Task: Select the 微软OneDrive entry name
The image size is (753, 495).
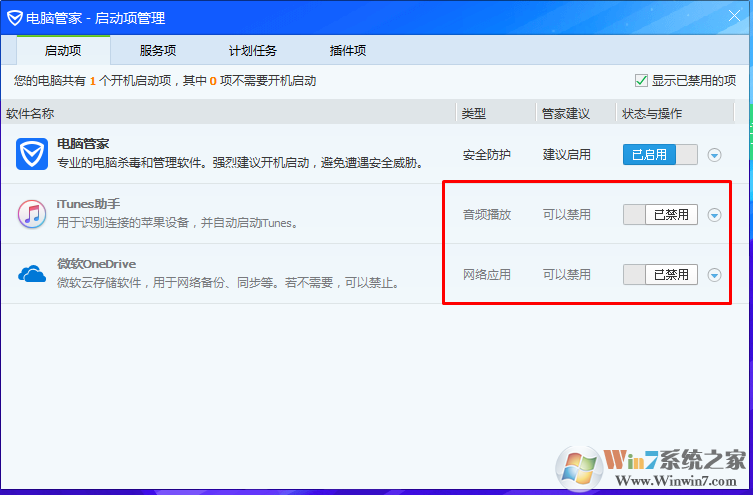Action: (97, 264)
